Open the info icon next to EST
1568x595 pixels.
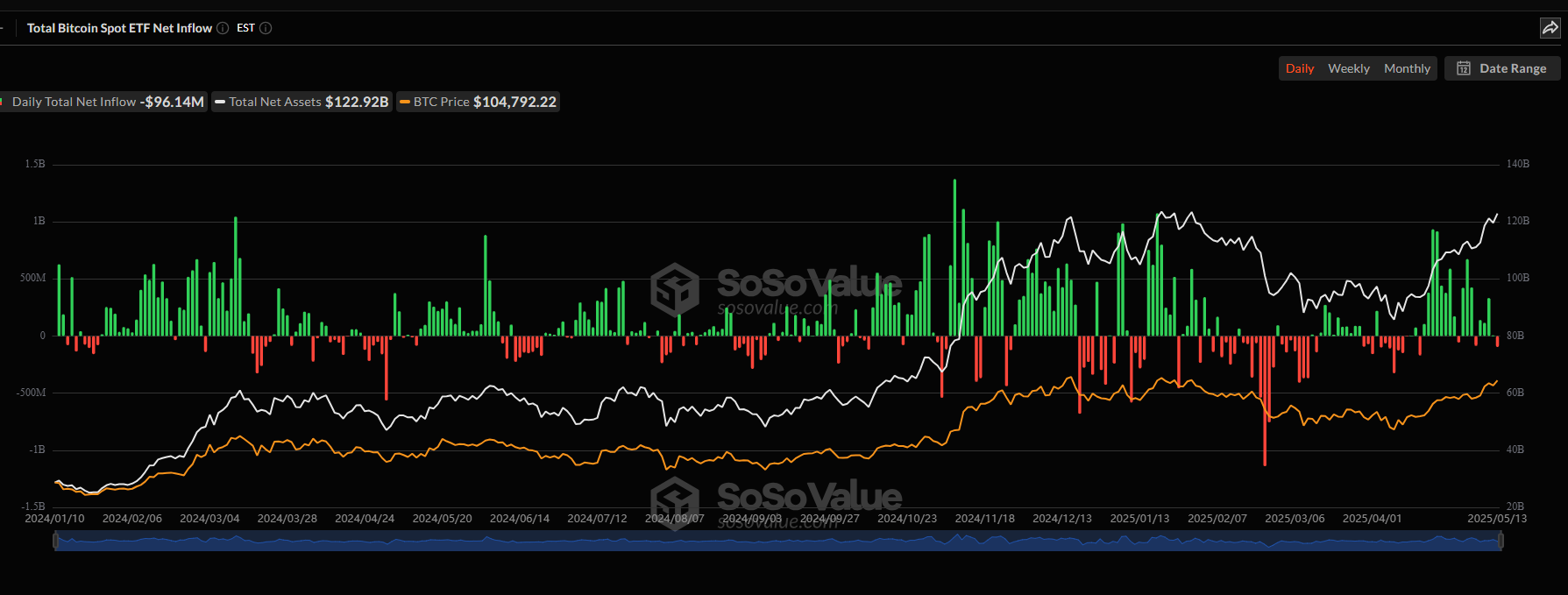tap(266, 28)
